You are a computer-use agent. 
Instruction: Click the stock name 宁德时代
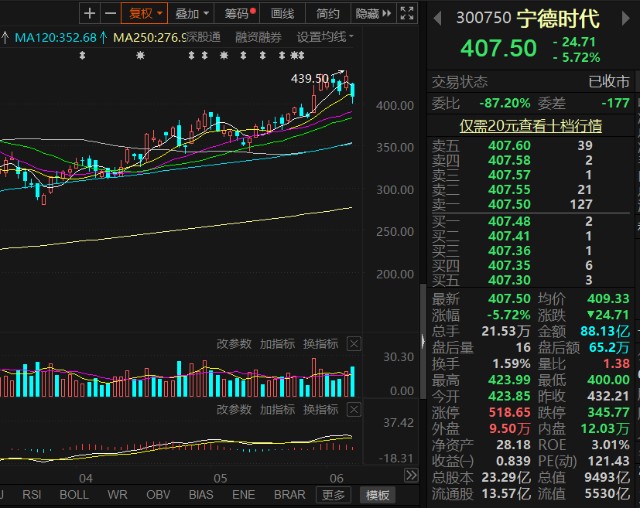click(558, 19)
